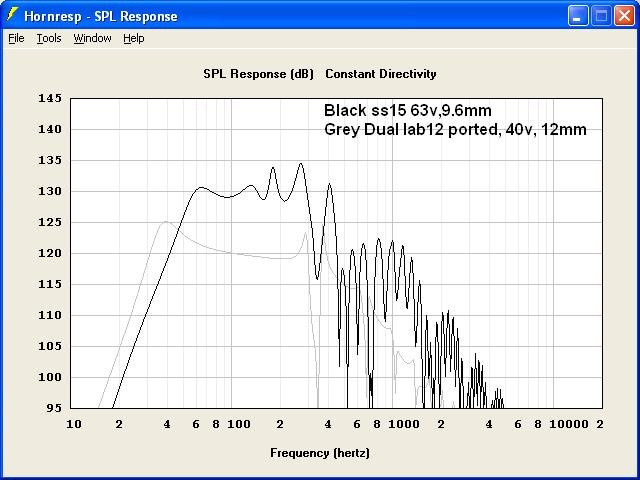Click the 'Hornresp - SPL Response' title bar text
The width and height of the screenshot is (640, 480).
[x=101, y=16]
